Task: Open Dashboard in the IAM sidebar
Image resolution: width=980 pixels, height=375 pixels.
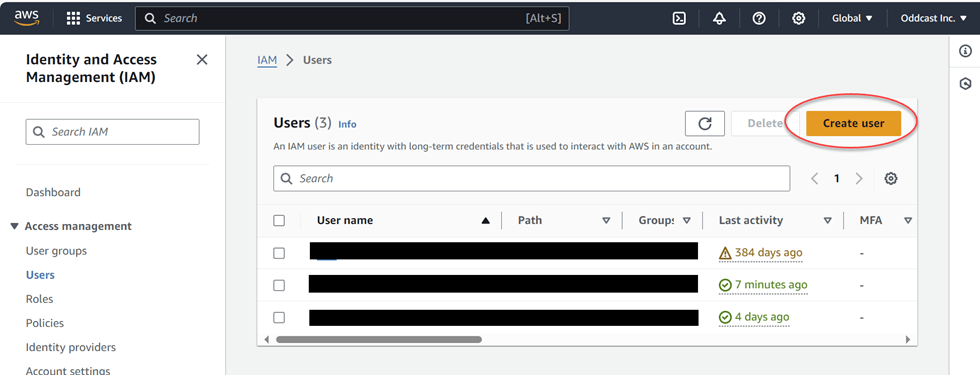Action: [53, 192]
